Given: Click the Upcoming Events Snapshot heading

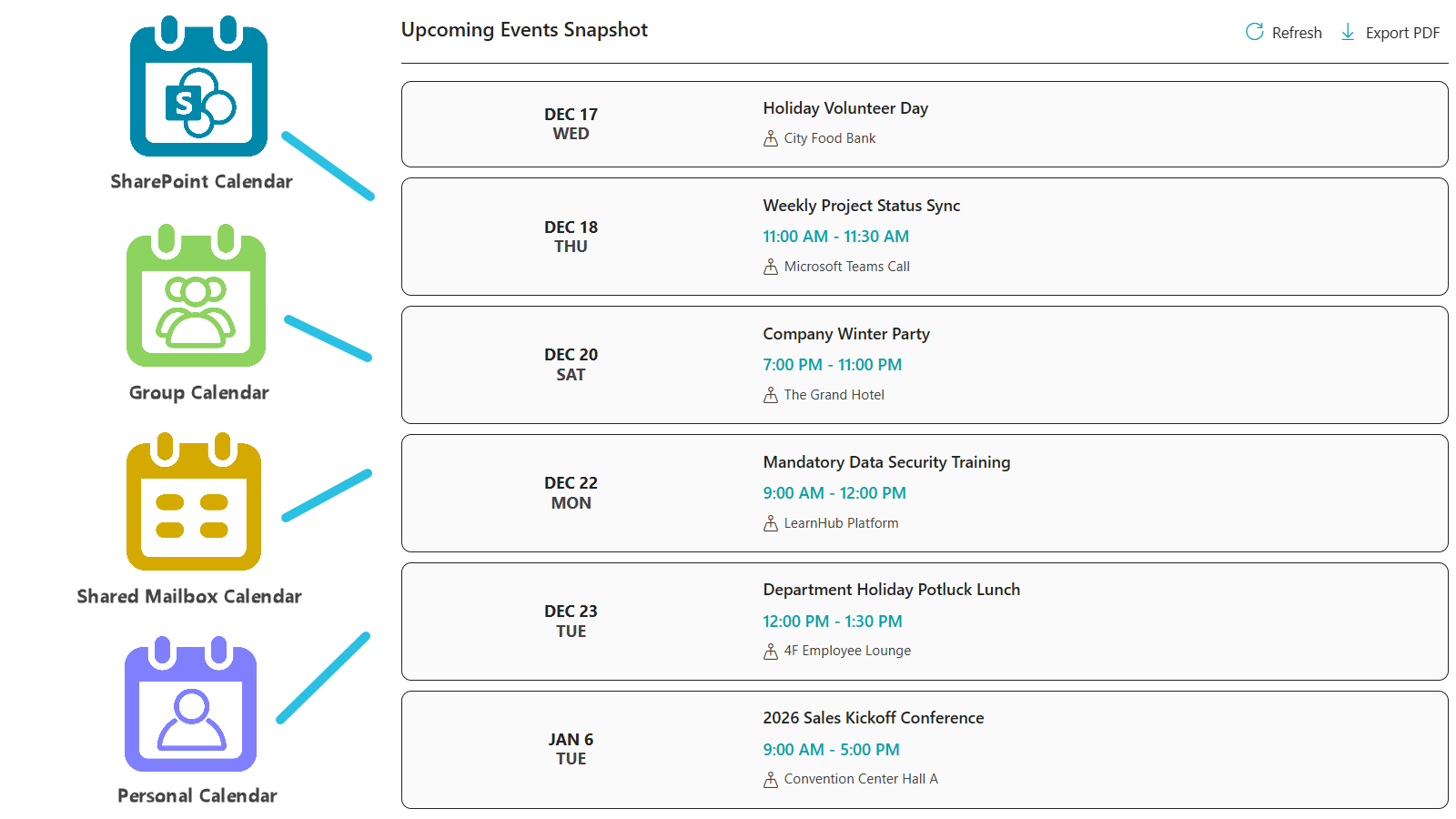Looking at the screenshot, I should (524, 29).
